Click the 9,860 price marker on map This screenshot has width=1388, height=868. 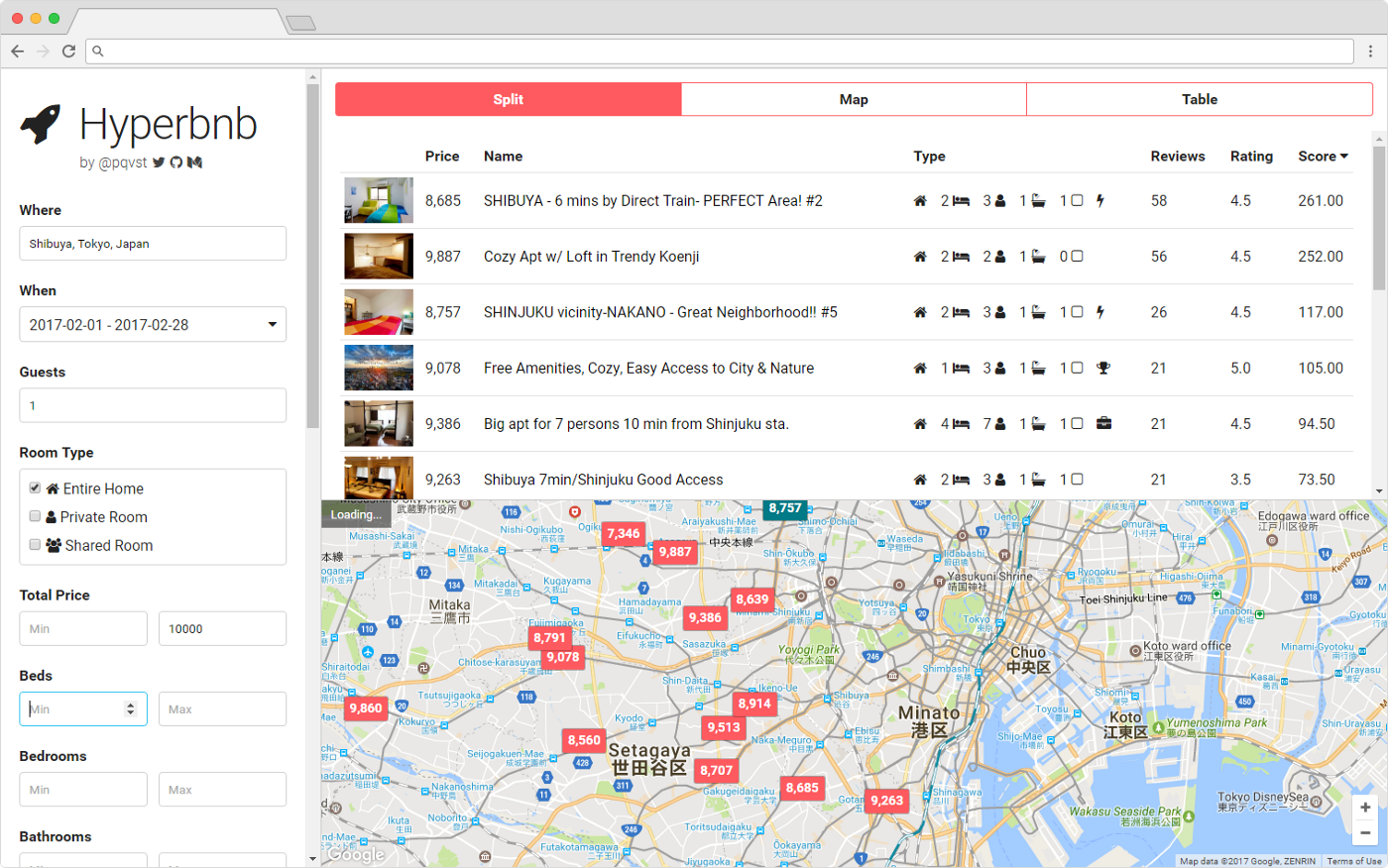click(x=366, y=708)
